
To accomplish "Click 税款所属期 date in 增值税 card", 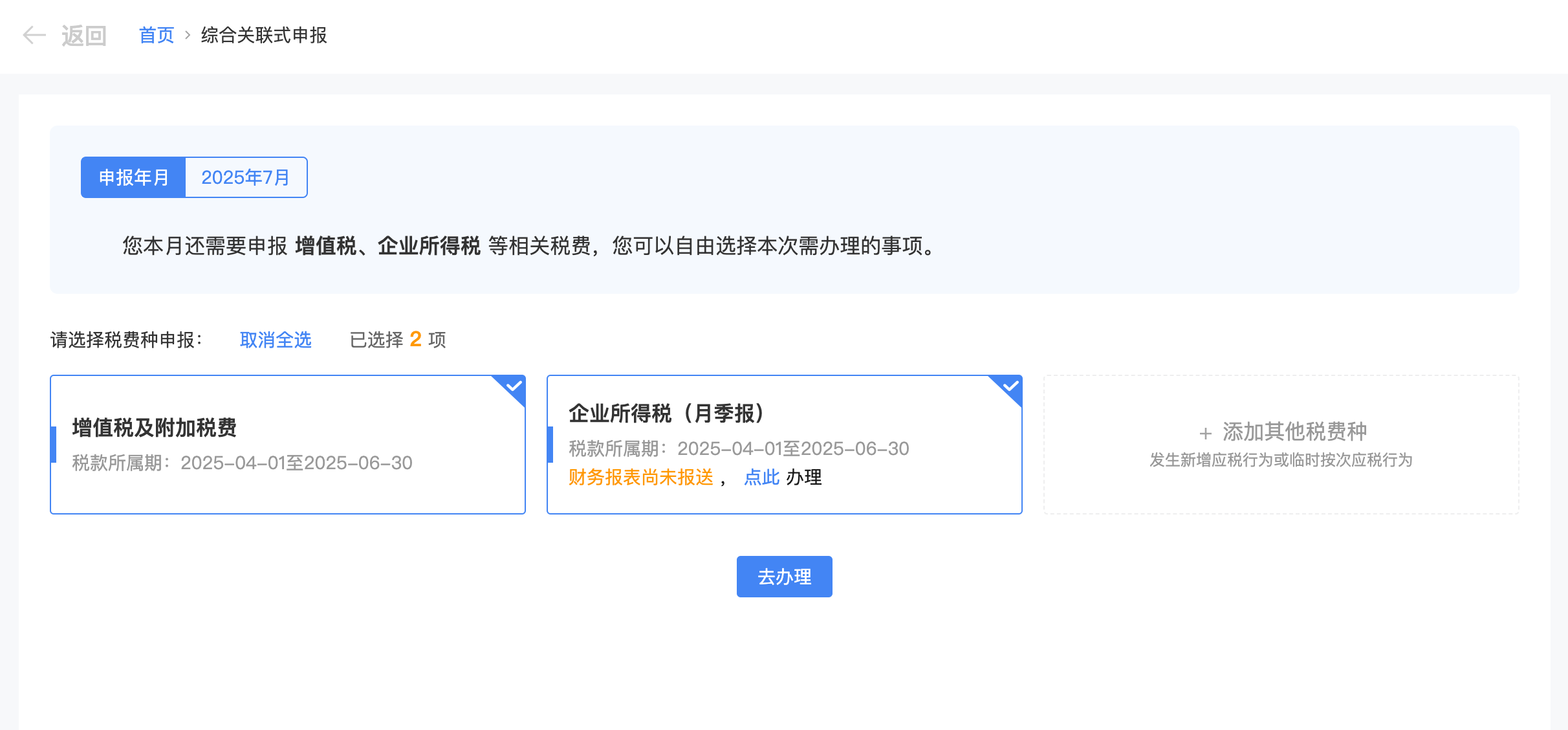I will 242,463.
